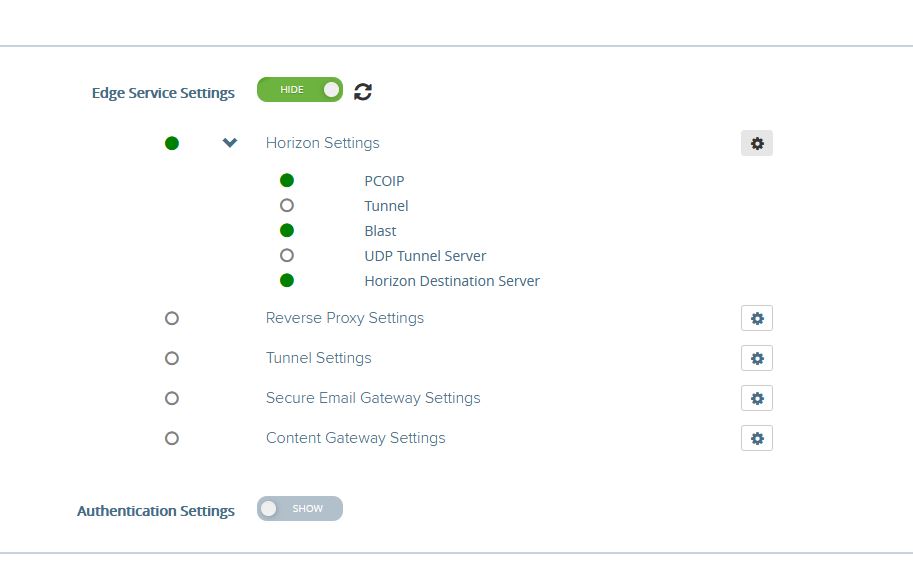Click empty status circle beside Tunnel
This screenshot has width=913, height=565.
click(286, 206)
